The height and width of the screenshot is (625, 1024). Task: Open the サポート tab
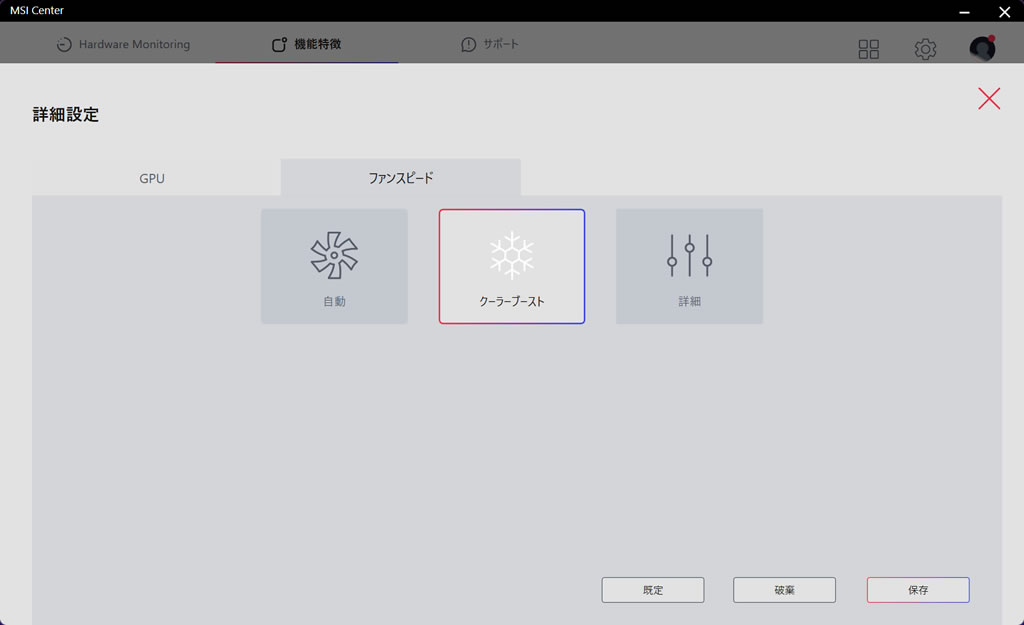point(490,44)
